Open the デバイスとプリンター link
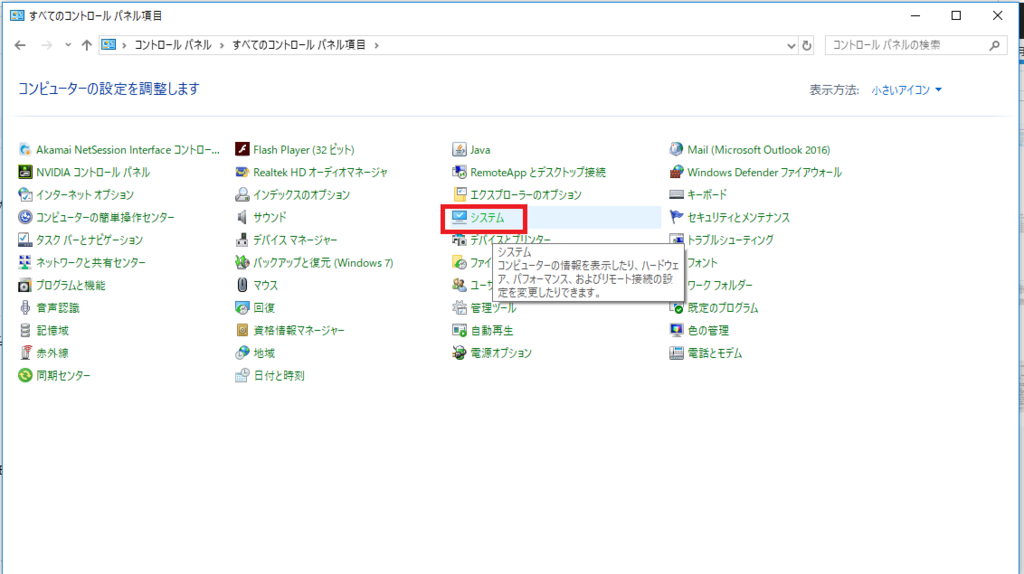 click(511, 239)
